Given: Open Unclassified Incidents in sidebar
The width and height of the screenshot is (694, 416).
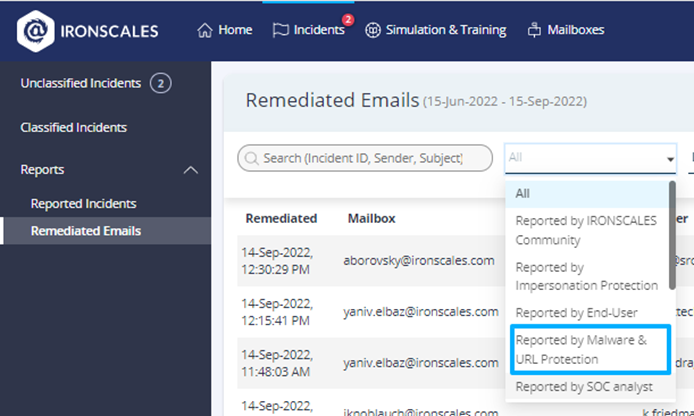Looking at the screenshot, I should click(x=81, y=83).
